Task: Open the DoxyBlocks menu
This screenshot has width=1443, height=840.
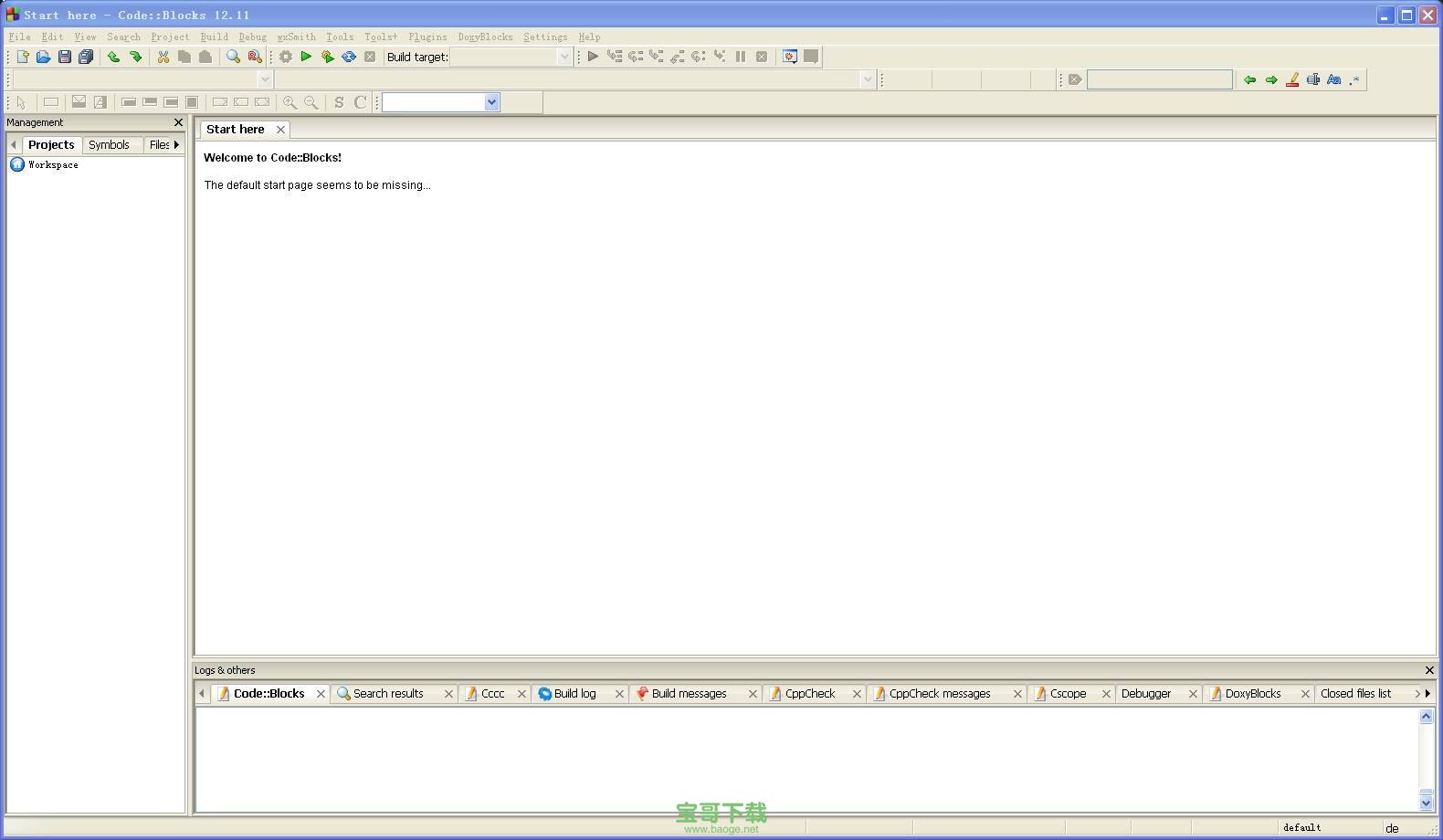Action: [x=485, y=37]
